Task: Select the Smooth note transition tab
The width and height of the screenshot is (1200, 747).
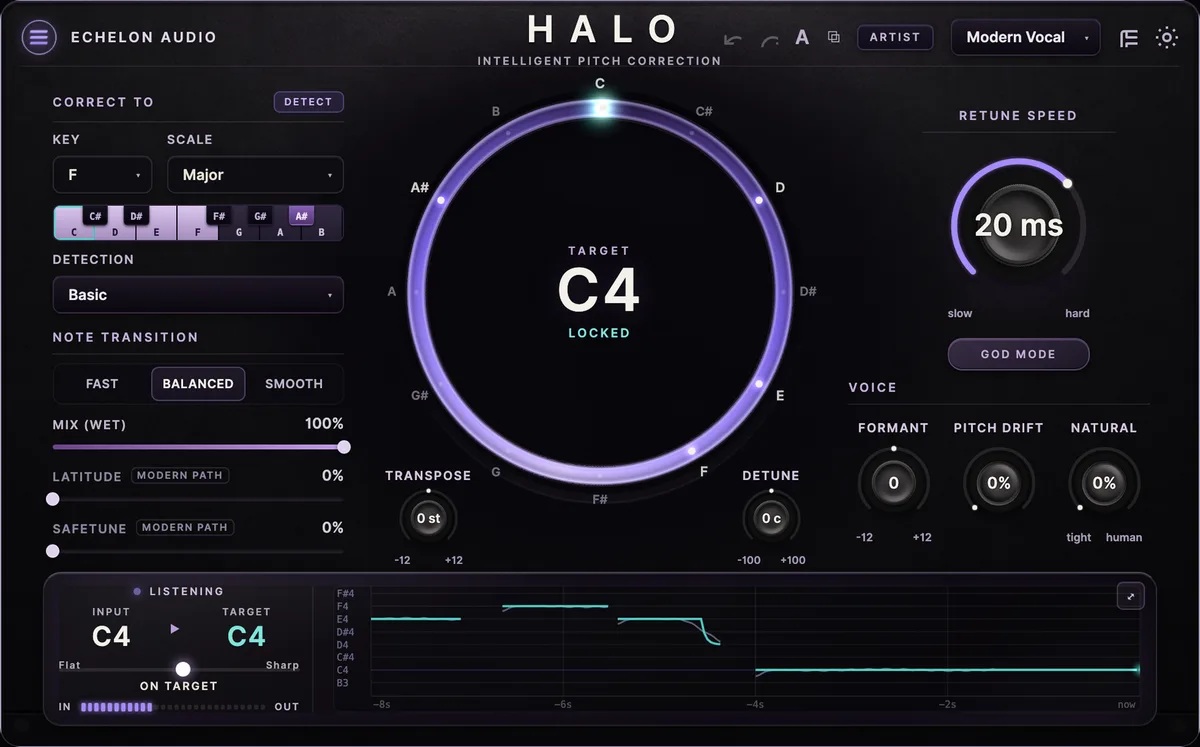Action: click(x=294, y=384)
